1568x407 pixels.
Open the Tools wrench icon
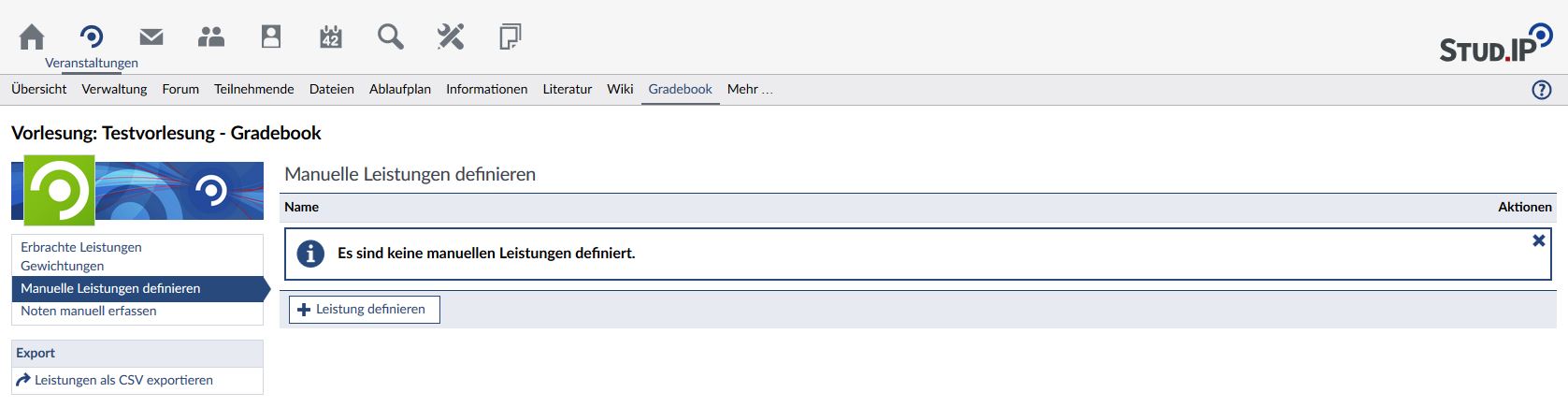451,36
